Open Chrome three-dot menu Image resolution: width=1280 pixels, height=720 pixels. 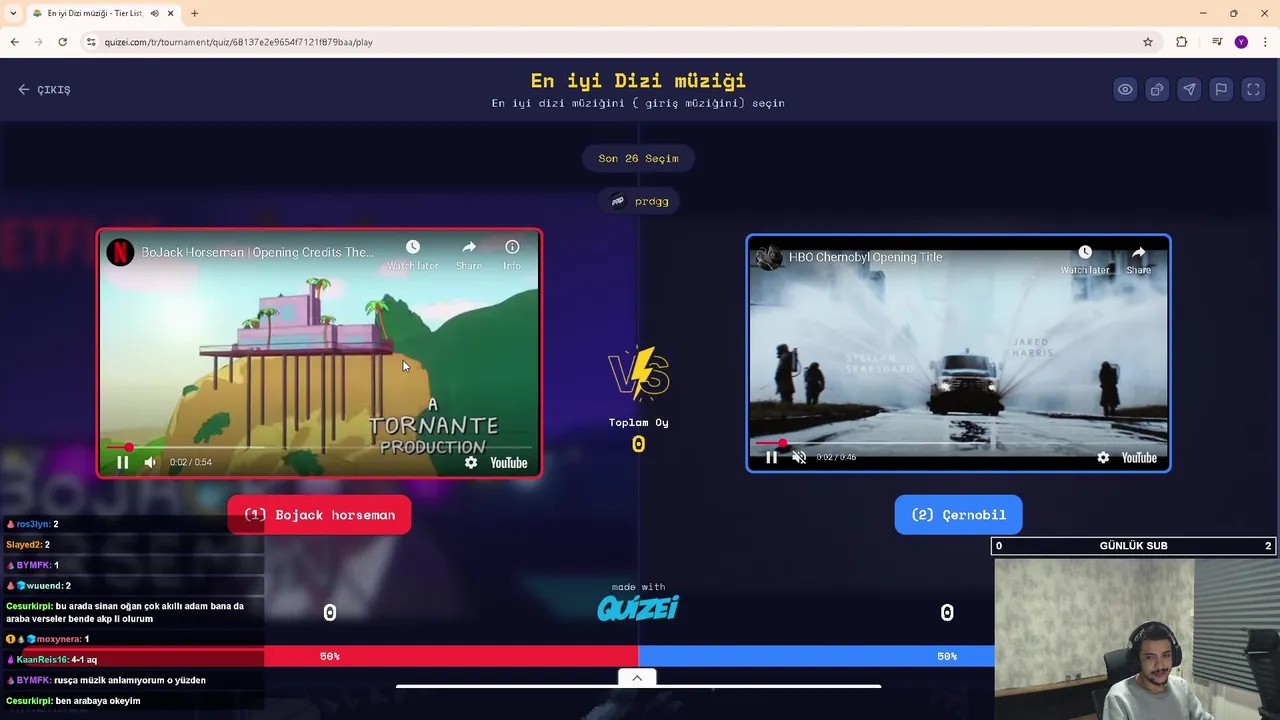1265,42
